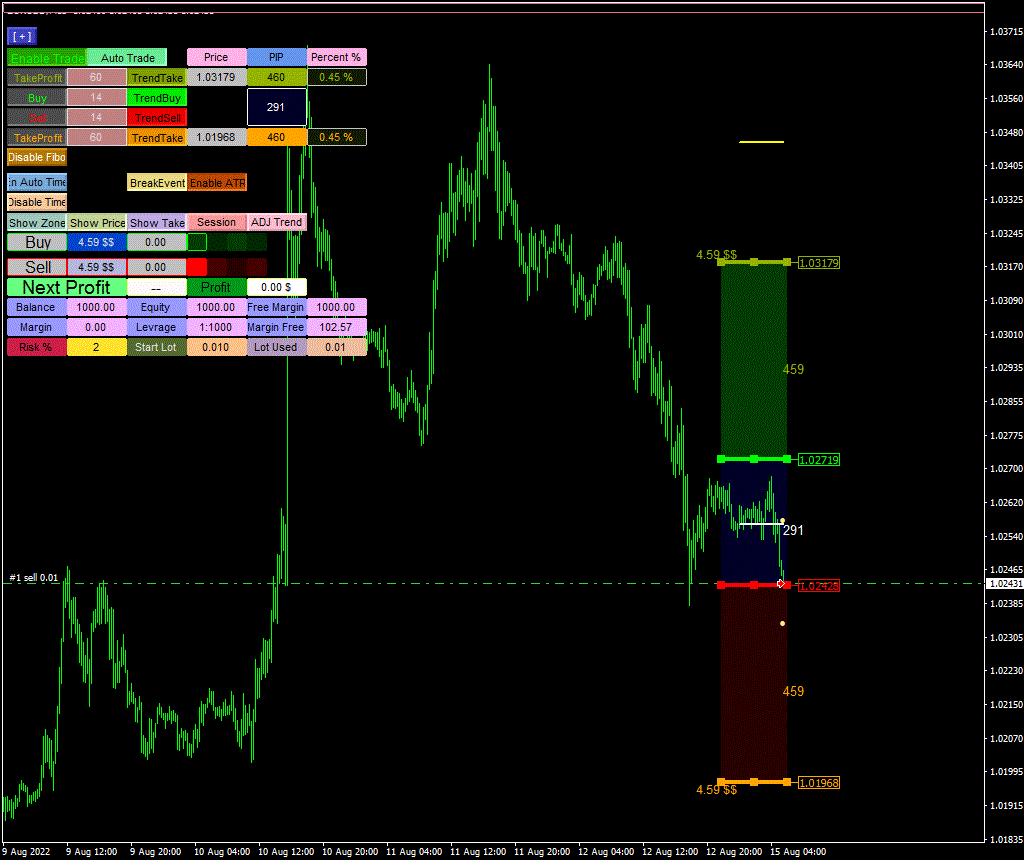The width and height of the screenshot is (1024, 860).
Task: Toggle the Auto Time button
Action: [37, 182]
